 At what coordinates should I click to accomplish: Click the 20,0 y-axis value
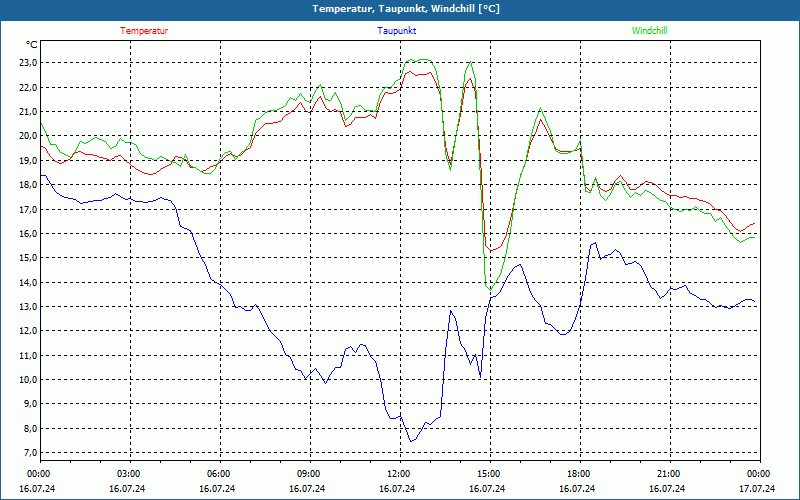pyautogui.click(x=28, y=136)
